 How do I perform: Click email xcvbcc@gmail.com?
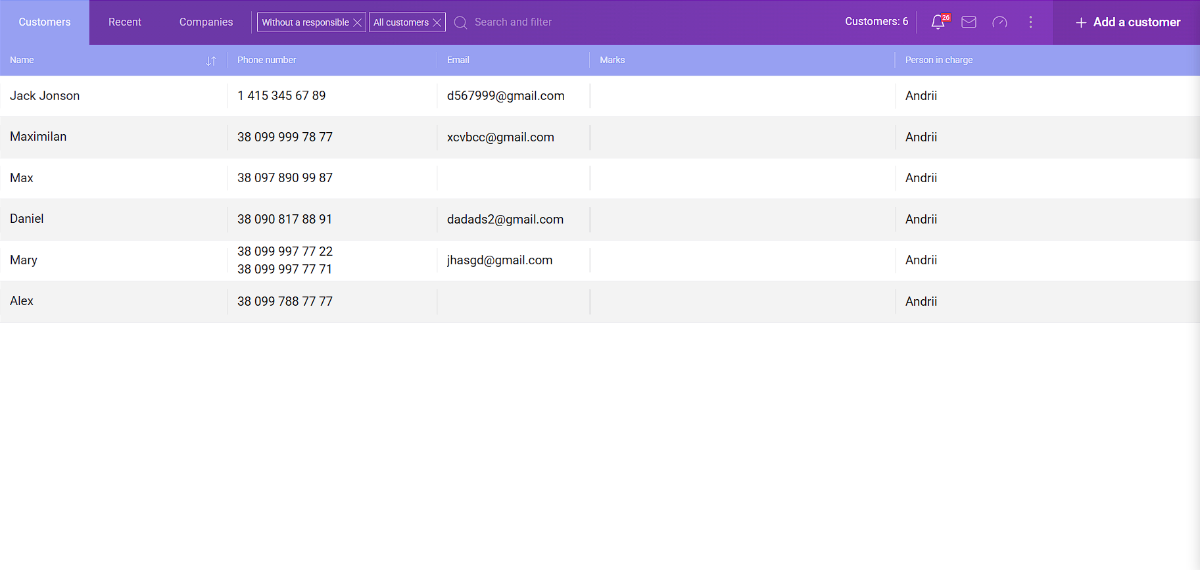click(x=501, y=137)
